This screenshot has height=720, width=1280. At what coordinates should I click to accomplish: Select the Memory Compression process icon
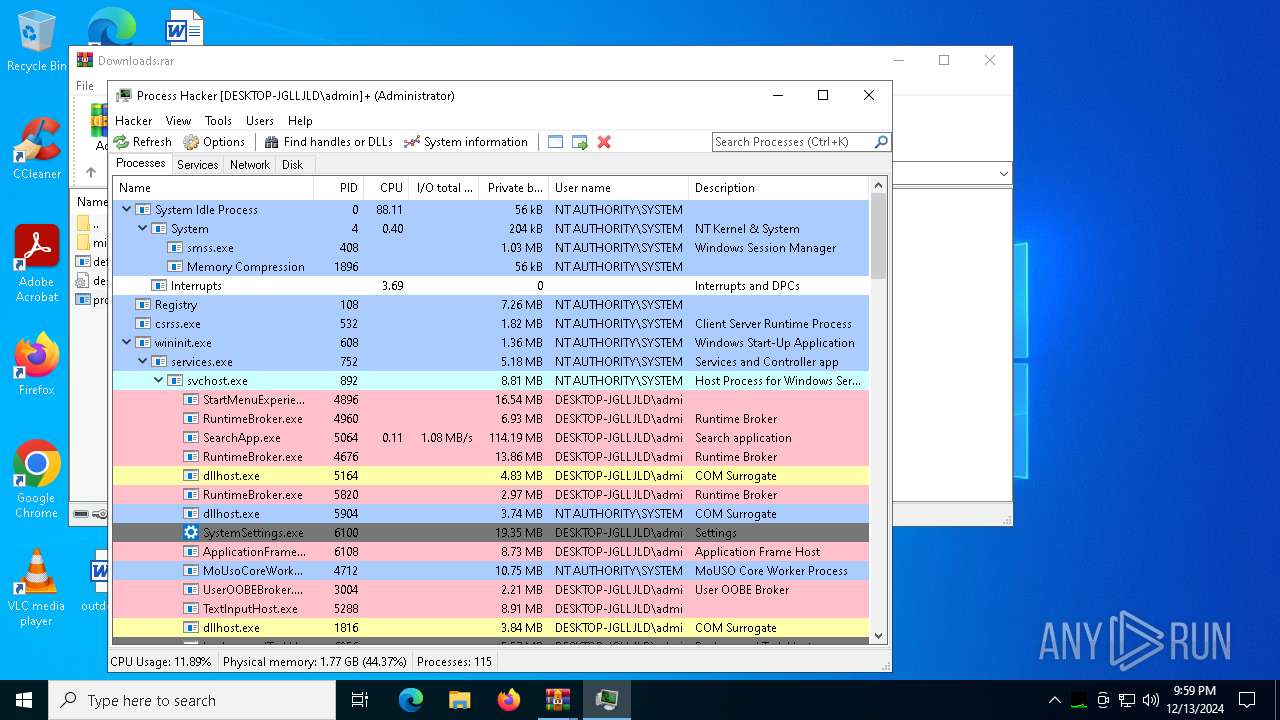(x=175, y=266)
